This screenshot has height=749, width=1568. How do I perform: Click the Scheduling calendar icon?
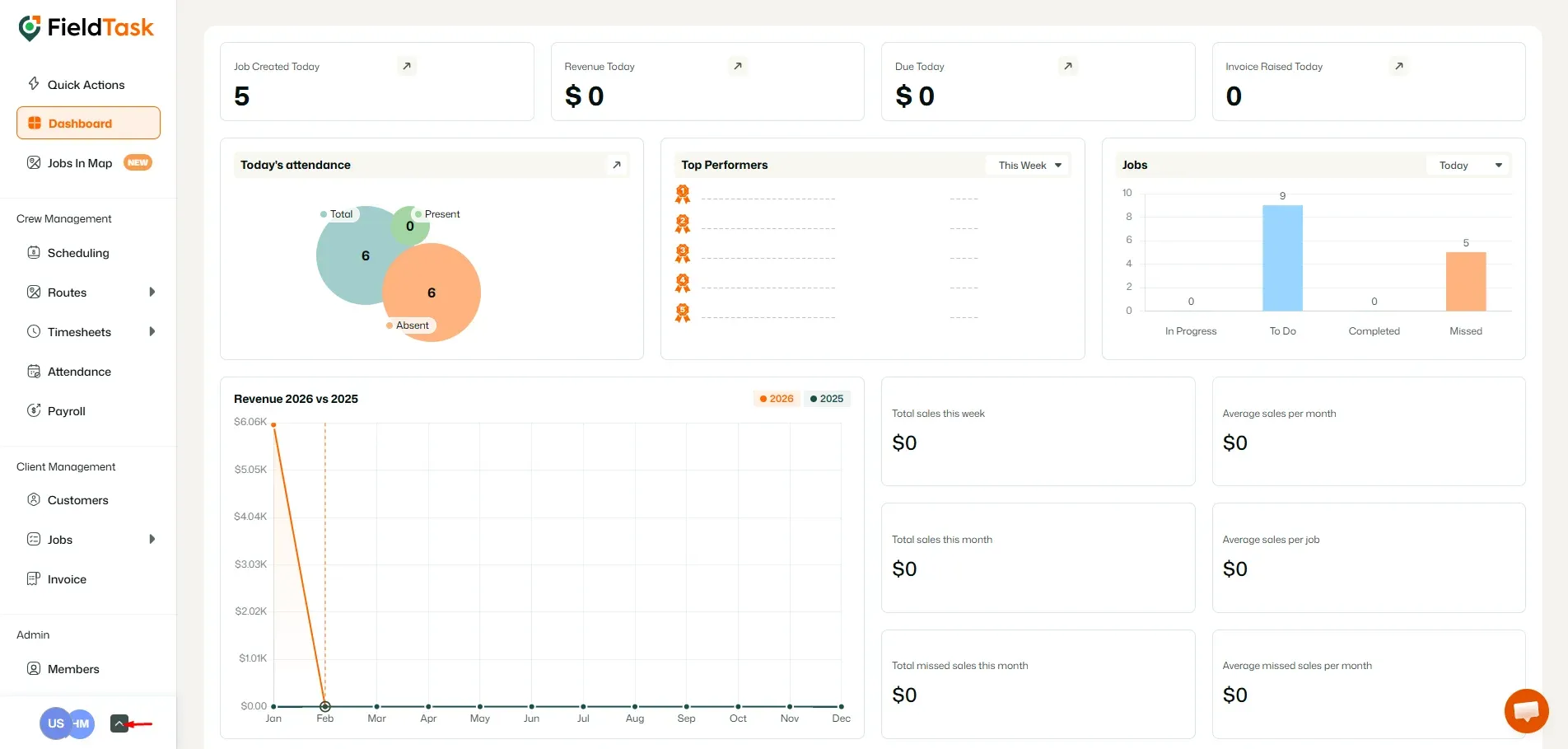(x=34, y=252)
